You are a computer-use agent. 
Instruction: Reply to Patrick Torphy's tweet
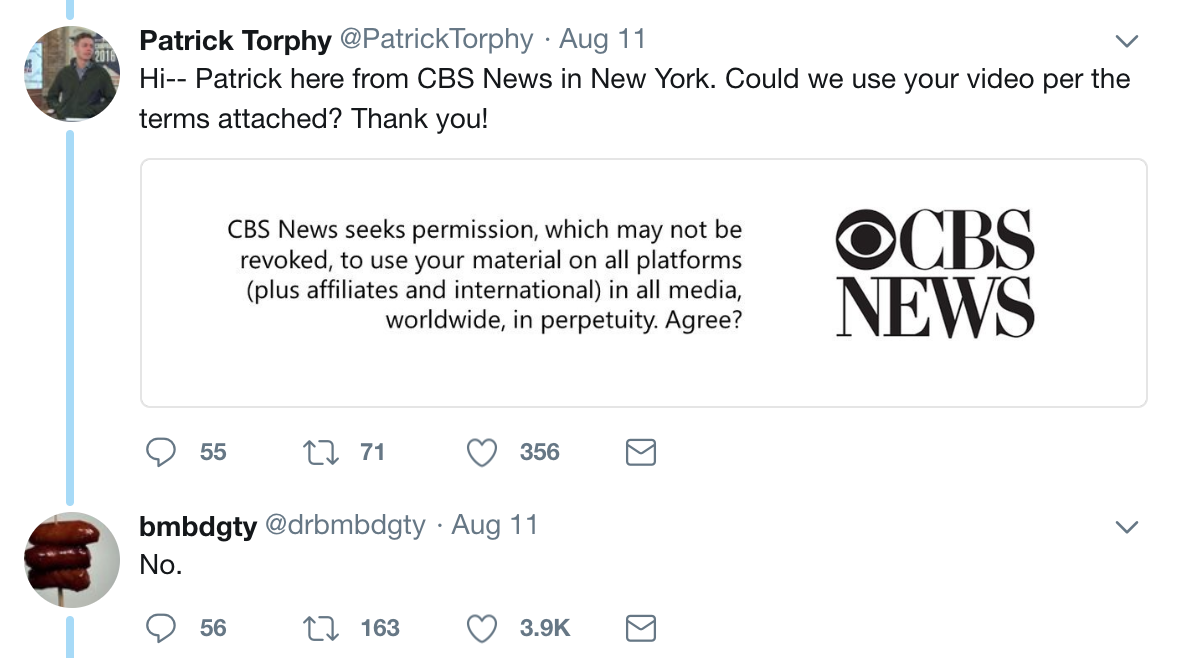click(162, 453)
